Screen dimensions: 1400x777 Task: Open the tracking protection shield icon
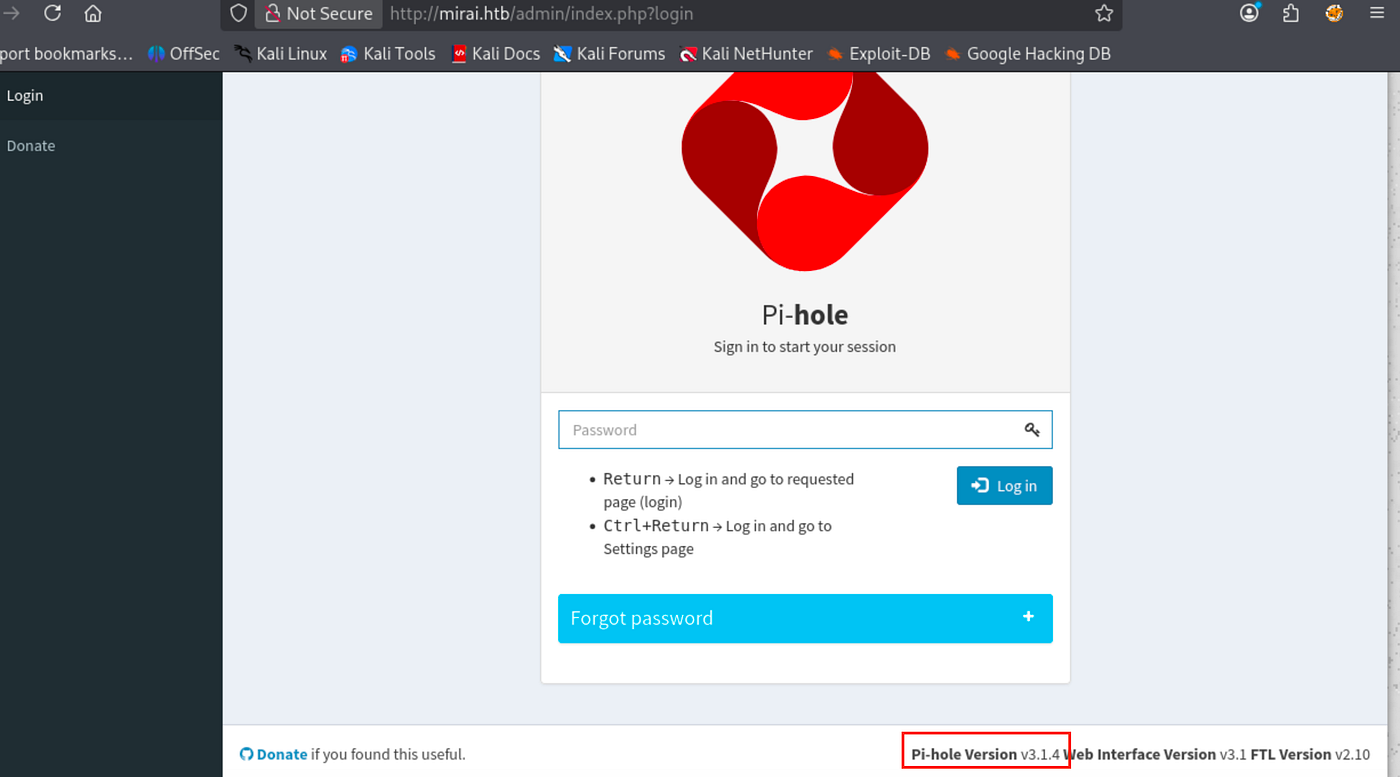238,13
